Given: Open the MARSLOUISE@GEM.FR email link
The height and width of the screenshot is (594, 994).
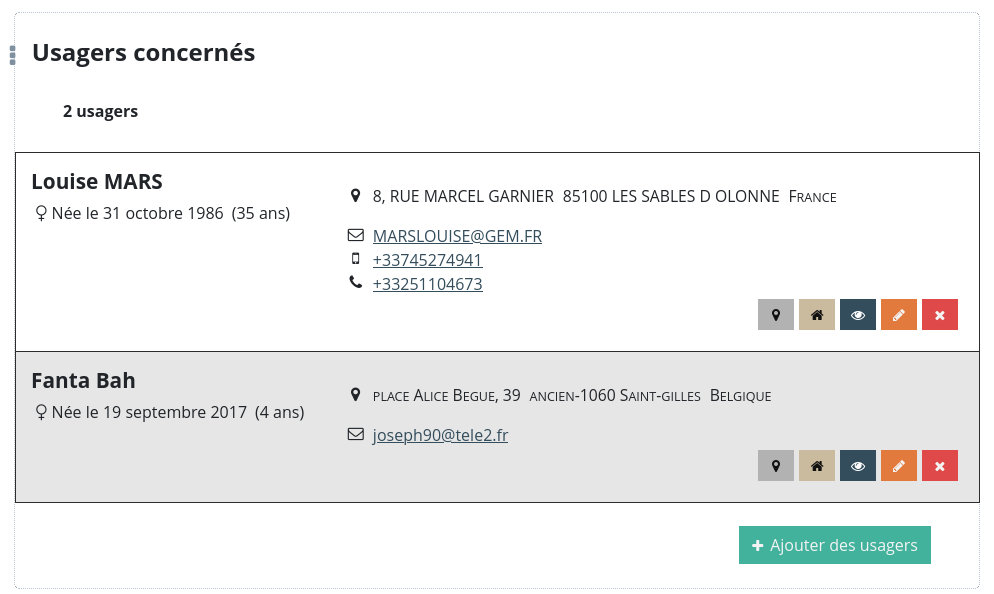Looking at the screenshot, I should (457, 236).
